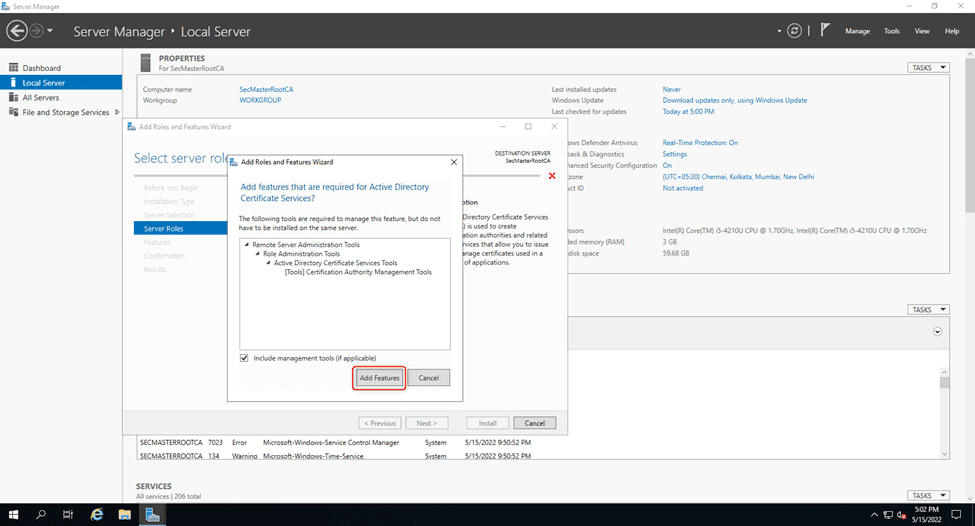Click the Not activated link
This screenshot has width=975, height=526.
point(683,188)
